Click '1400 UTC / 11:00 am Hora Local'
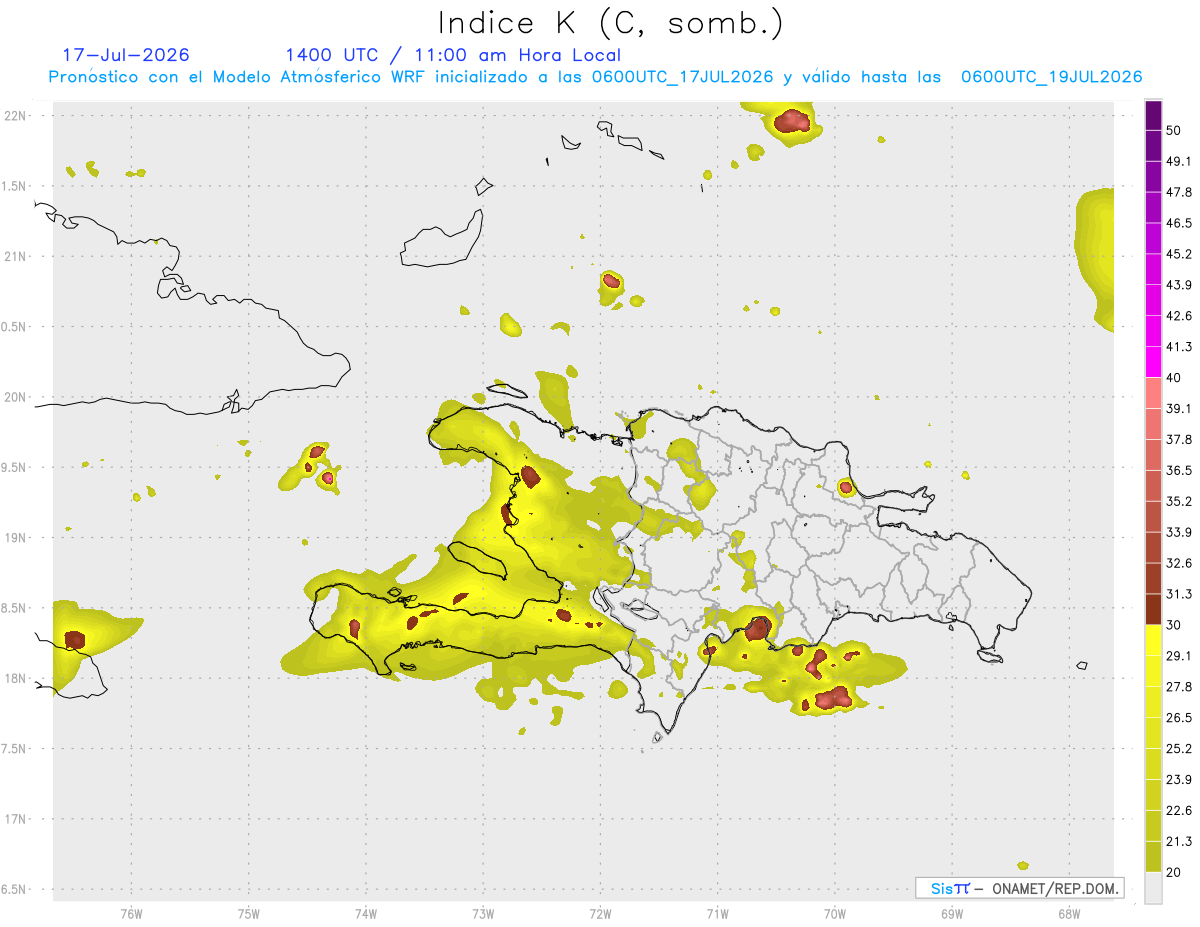Viewport: 1200px width, 927px height. coord(453,55)
